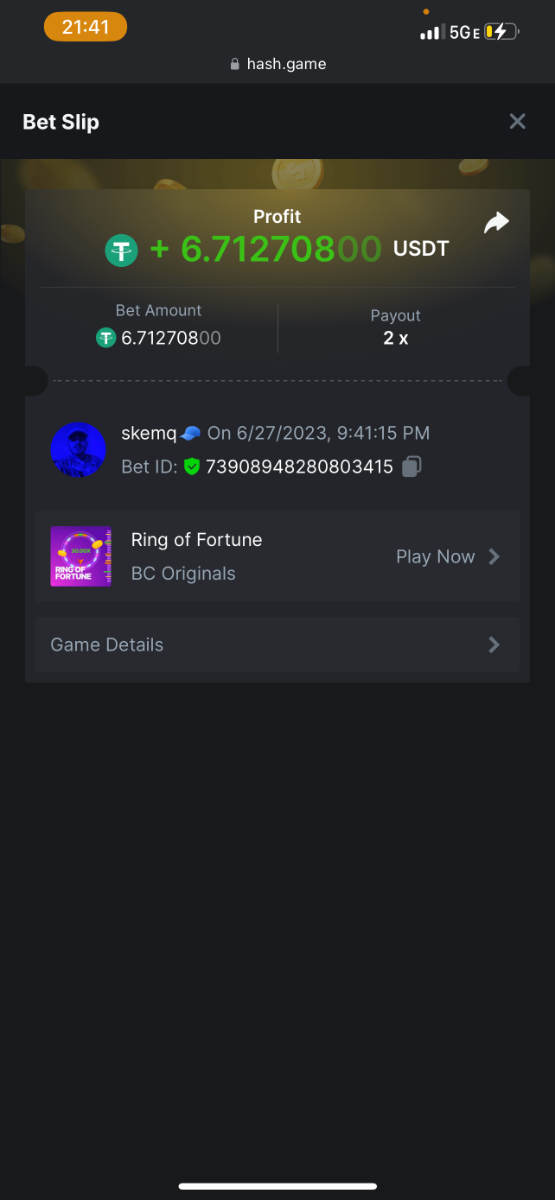Tap the share arrow icon
This screenshot has height=1200, width=555.
(496, 223)
